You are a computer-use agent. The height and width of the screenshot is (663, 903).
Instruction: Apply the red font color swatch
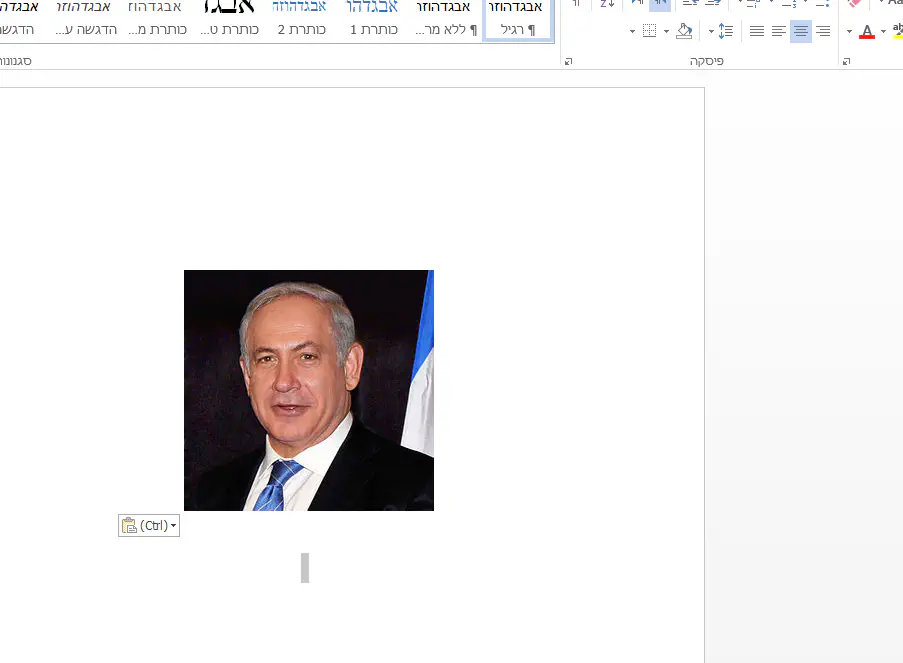point(867,32)
